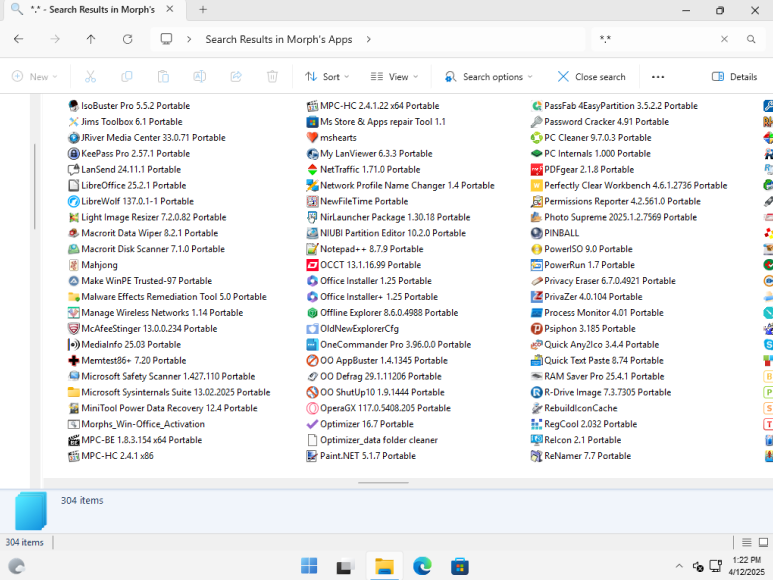Click the Up arrow navigation button

click(x=91, y=39)
